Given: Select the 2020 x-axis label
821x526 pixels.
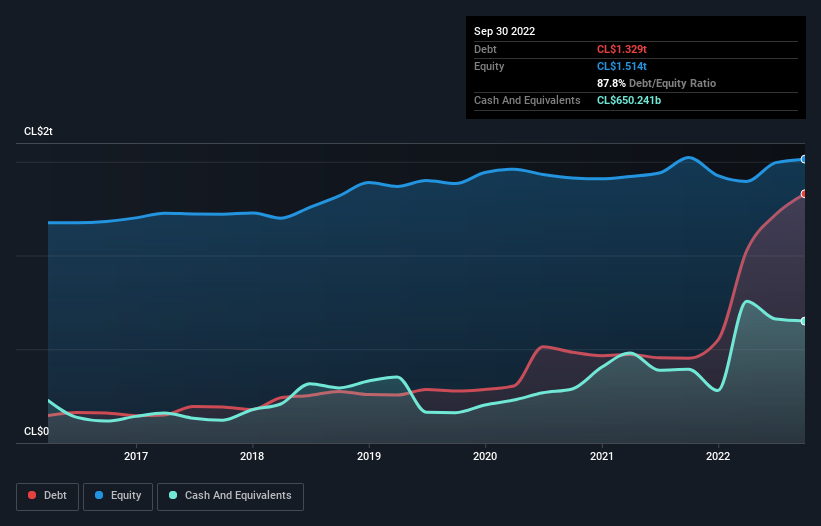Looking at the screenshot, I should (x=485, y=457).
